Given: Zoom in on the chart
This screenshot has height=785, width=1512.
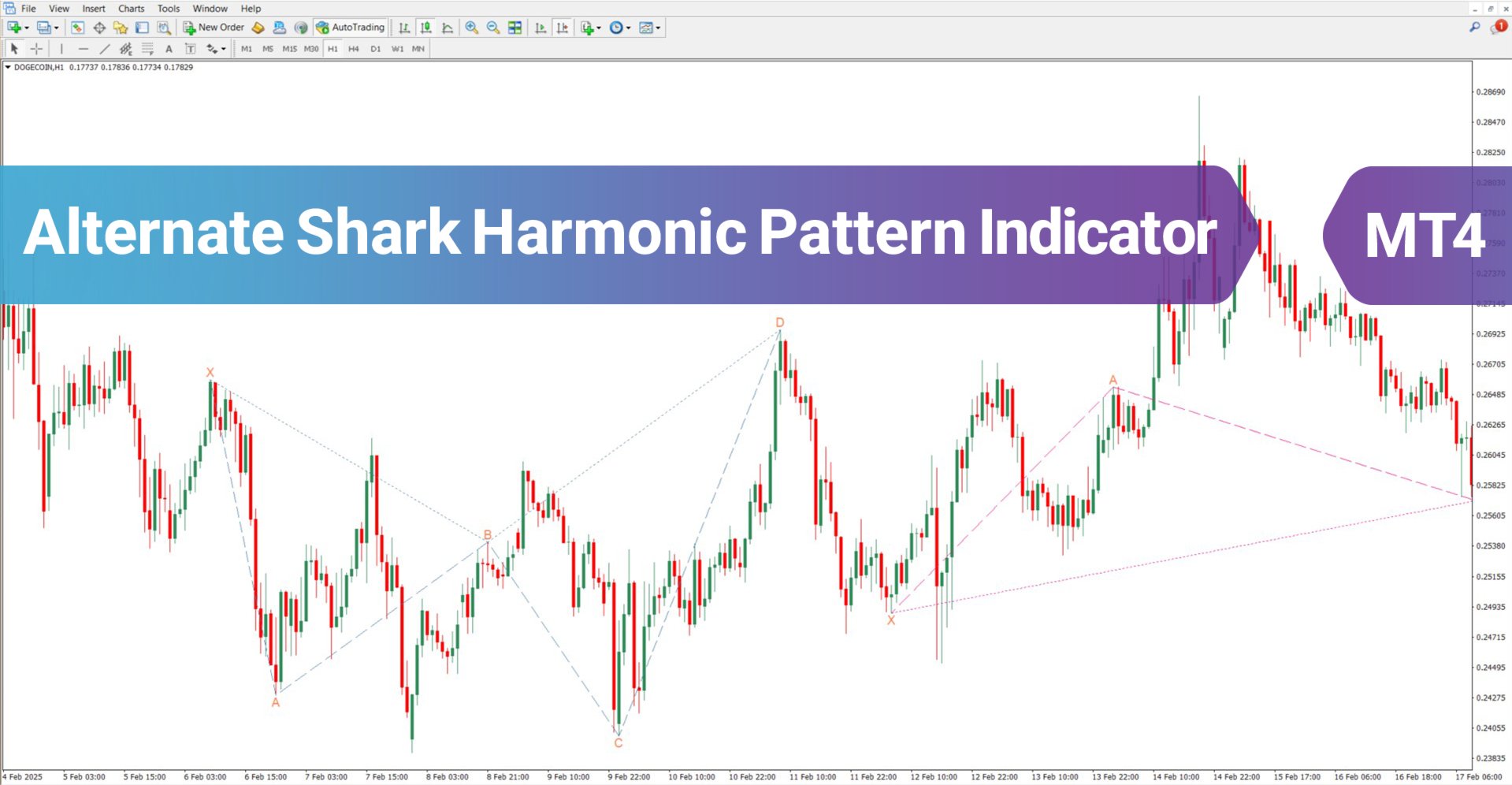Looking at the screenshot, I should point(471,28).
